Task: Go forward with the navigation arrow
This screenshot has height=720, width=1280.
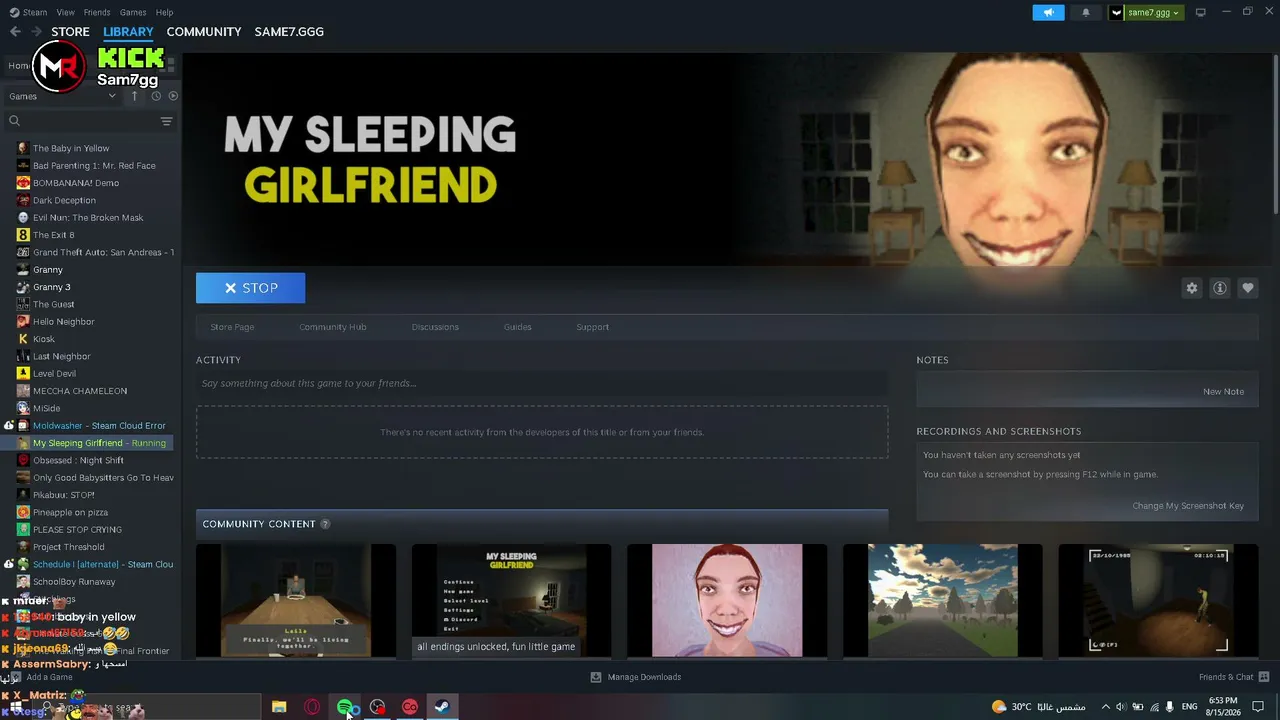Action: 36,32
